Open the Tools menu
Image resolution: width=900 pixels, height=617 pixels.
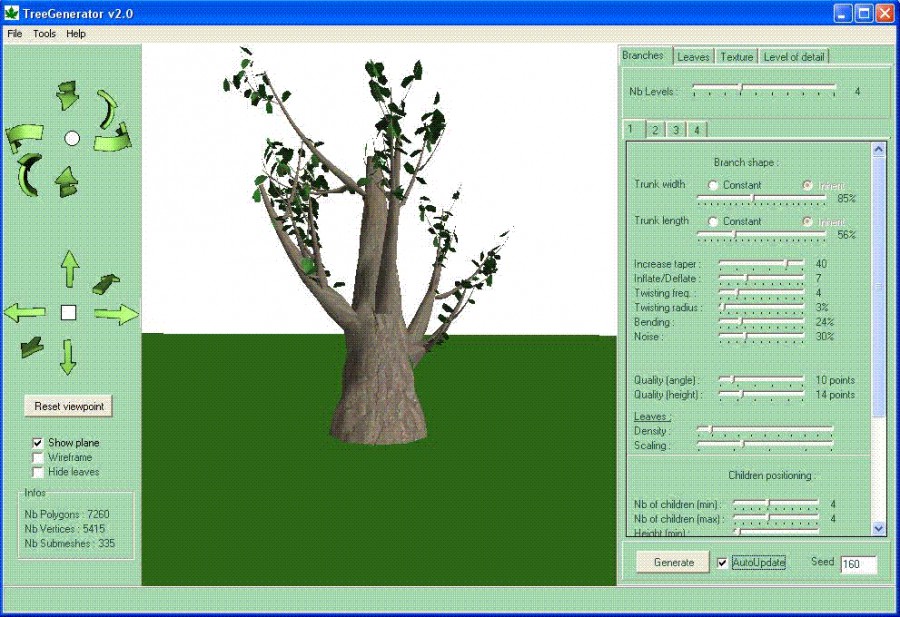coord(44,34)
